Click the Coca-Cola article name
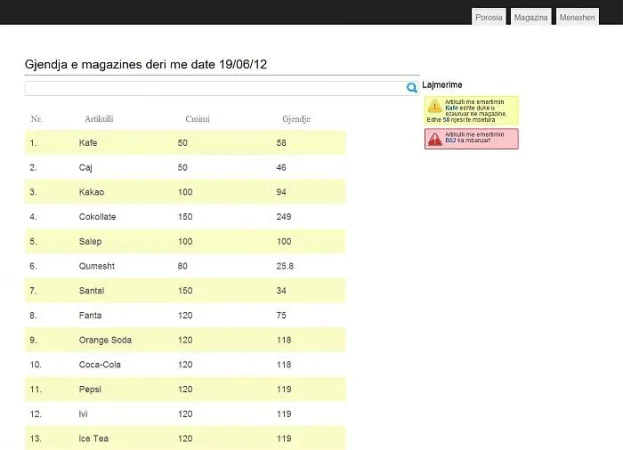The height and width of the screenshot is (450, 623). tap(99, 365)
